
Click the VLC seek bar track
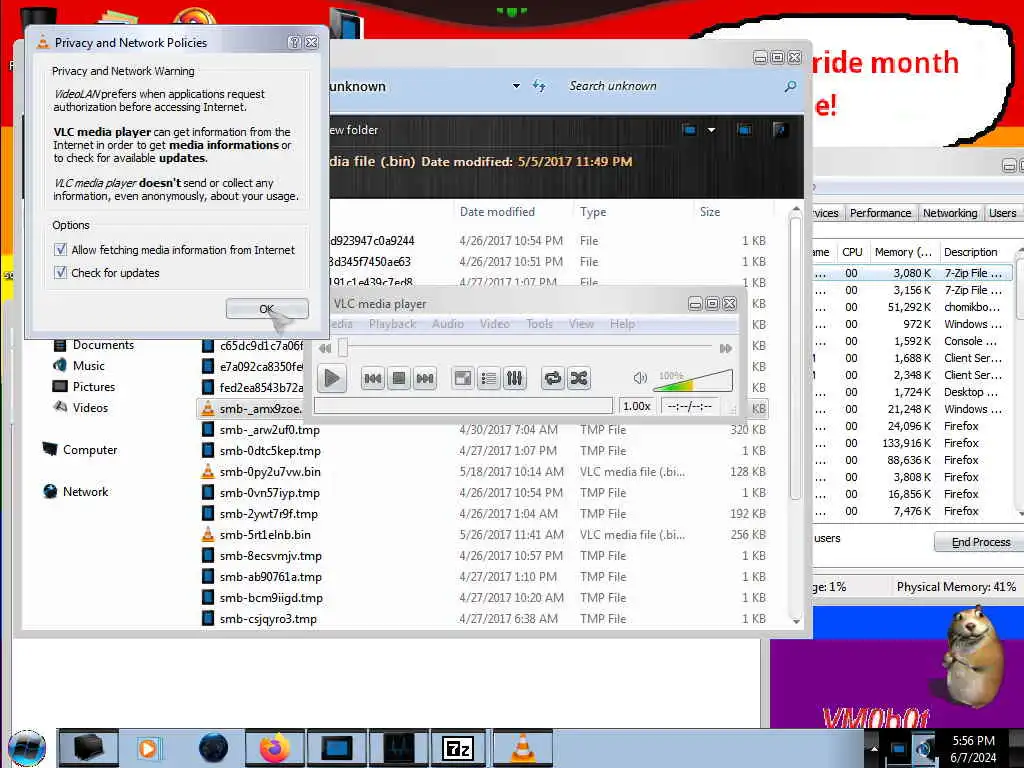point(528,347)
